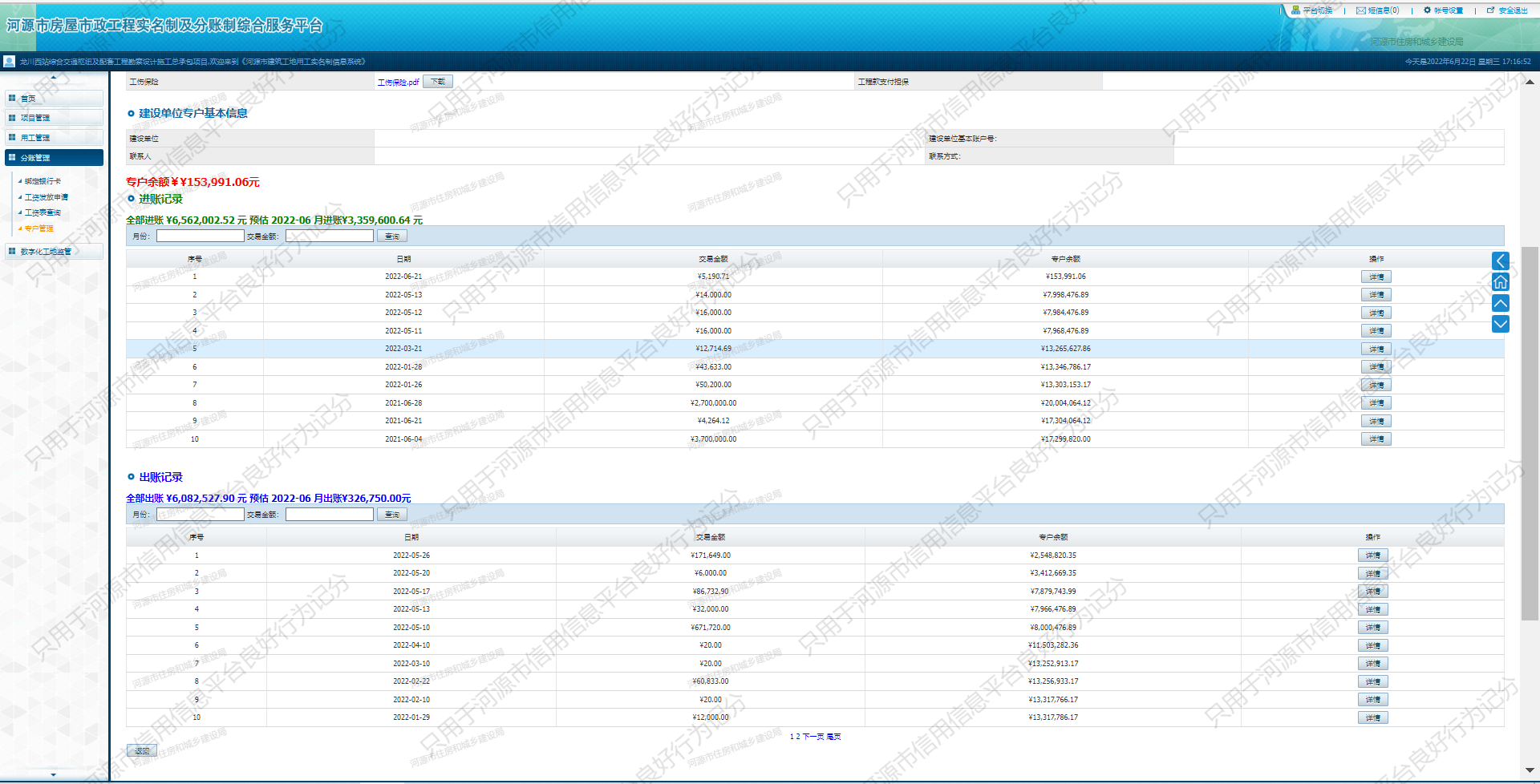Open the 短信息 envelope icon
Viewport: 1540px width, 784px height.
(1361, 10)
